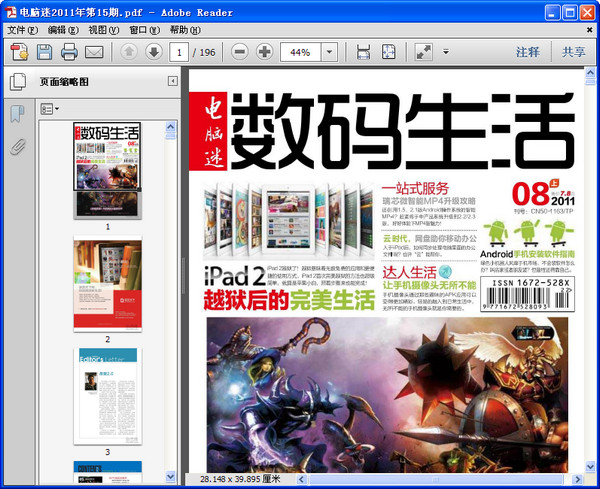
Task: Click the 共享 (Share) button
Action: pyautogui.click(x=574, y=51)
